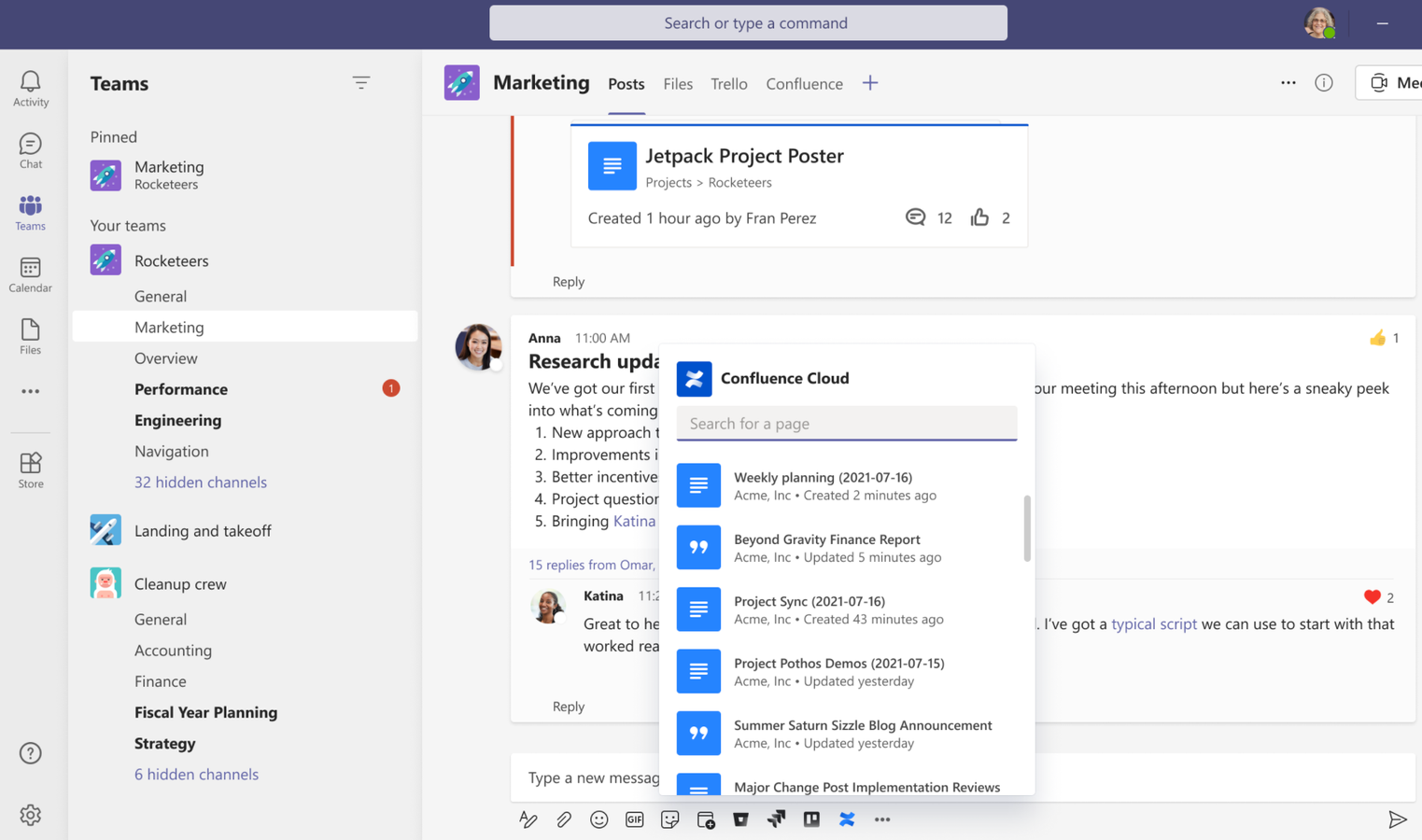Open the GIF picker icon
The width and height of the screenshot is (1422, 840).
[x=635, y=819]
